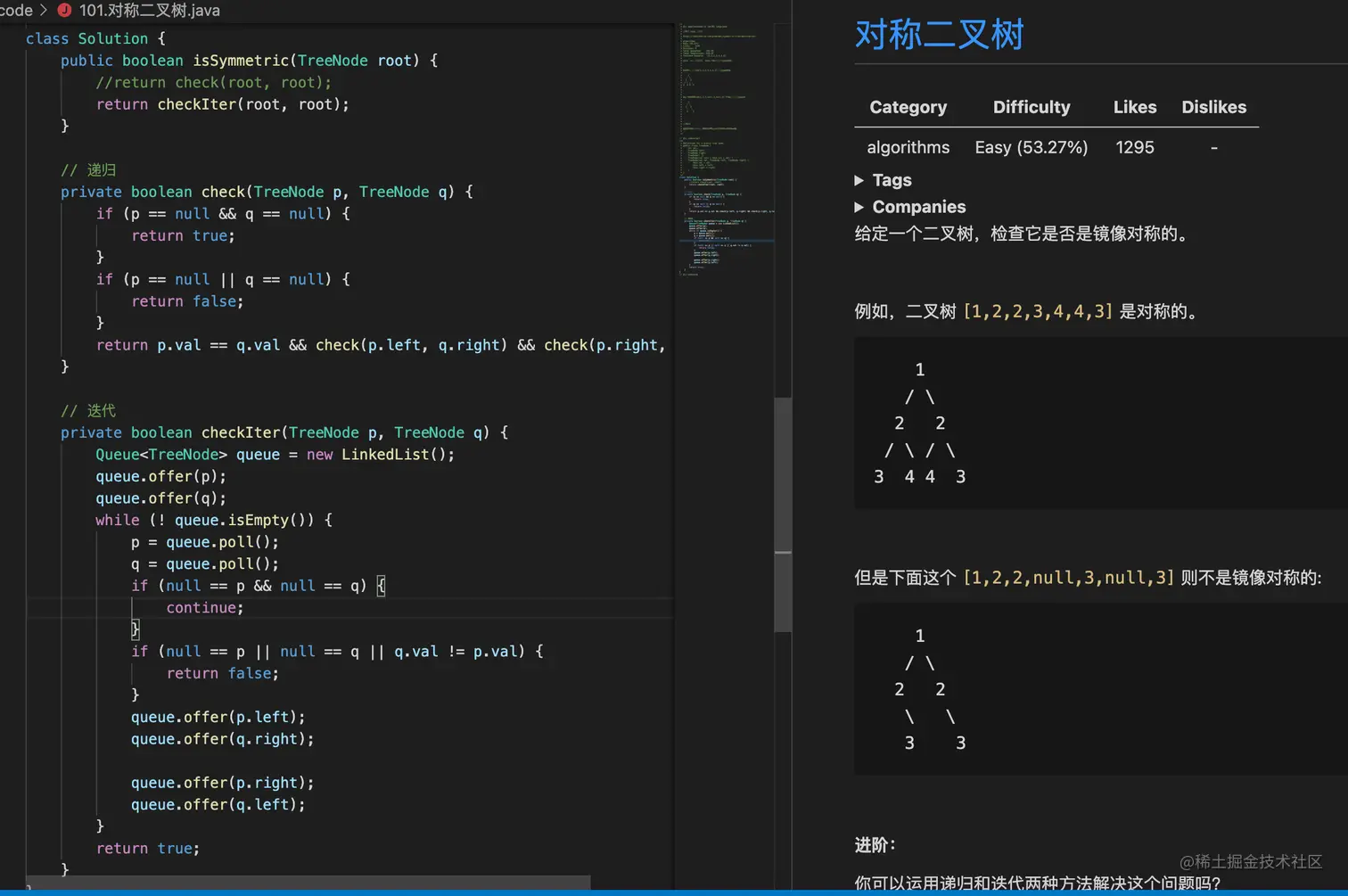Click the private boolean check method signature
Viewport: 1348px width, 896px height.
point(267,192)
